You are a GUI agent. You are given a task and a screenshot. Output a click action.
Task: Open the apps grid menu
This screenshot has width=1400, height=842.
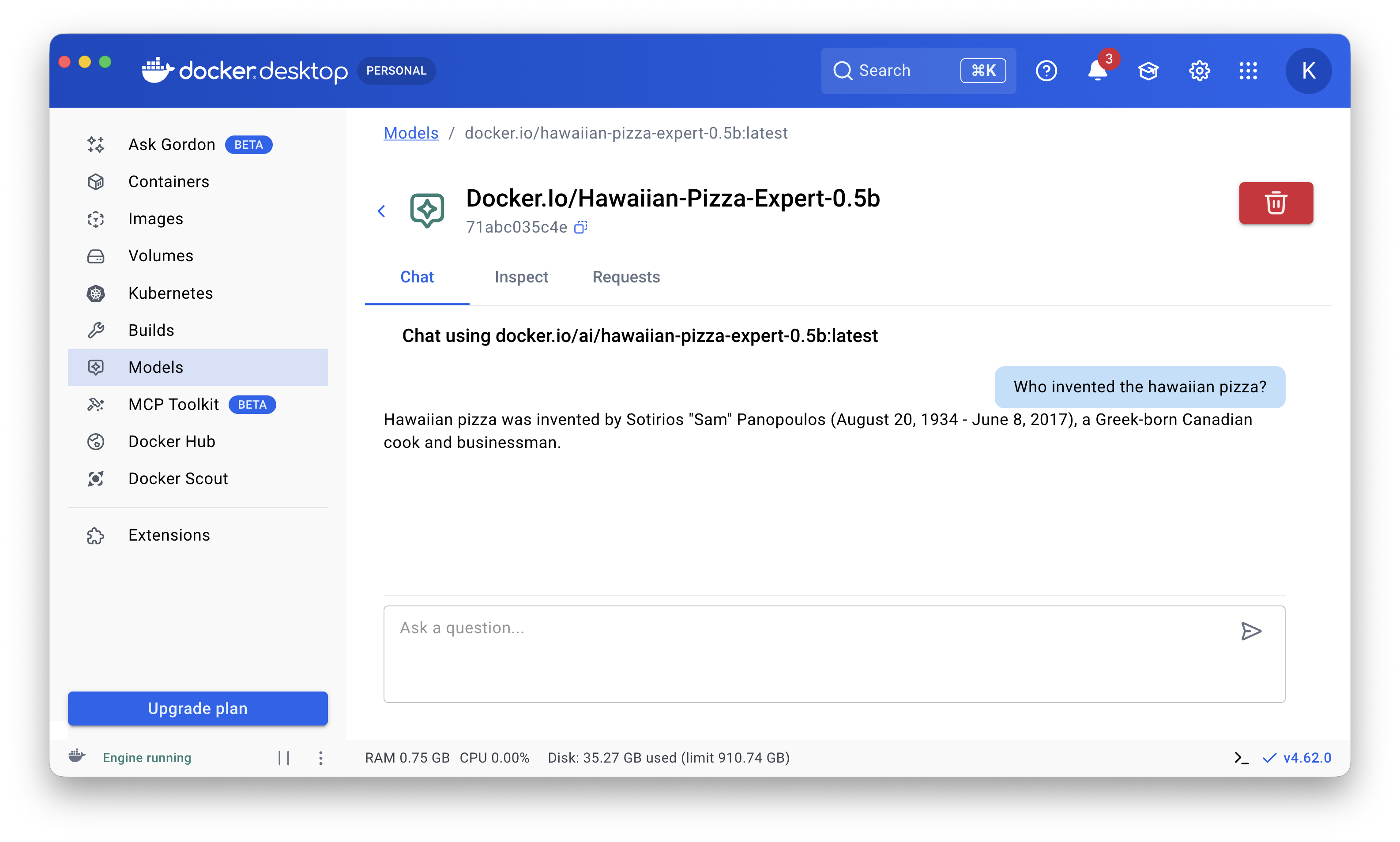point(1248,71)
